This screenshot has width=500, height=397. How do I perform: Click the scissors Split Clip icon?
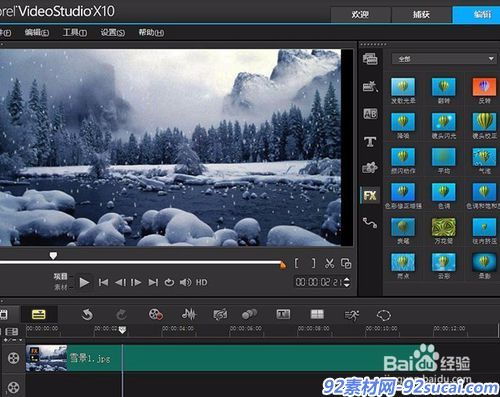pyautogui.click(x=330, y=263)
